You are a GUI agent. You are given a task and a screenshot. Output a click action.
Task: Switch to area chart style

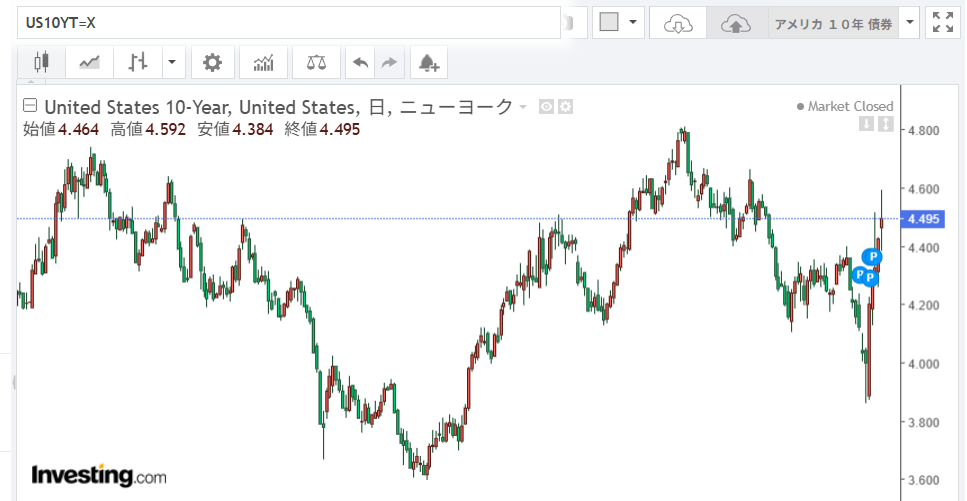[x=89, y=62]
